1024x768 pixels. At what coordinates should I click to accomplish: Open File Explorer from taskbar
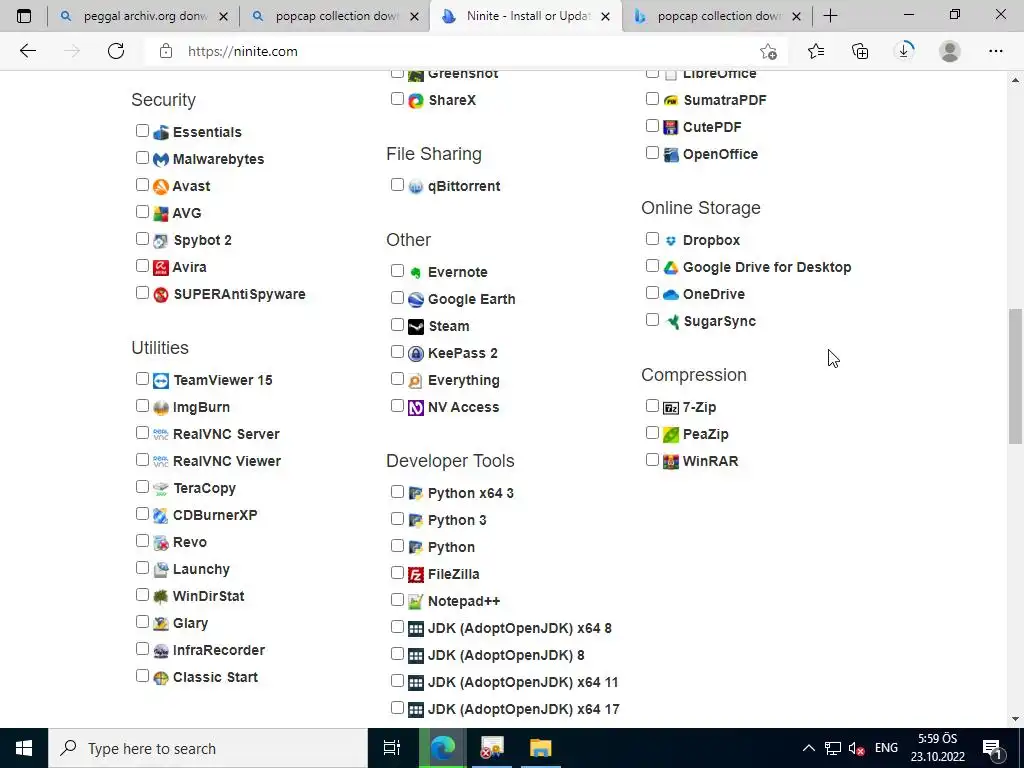tap(541, 748)
